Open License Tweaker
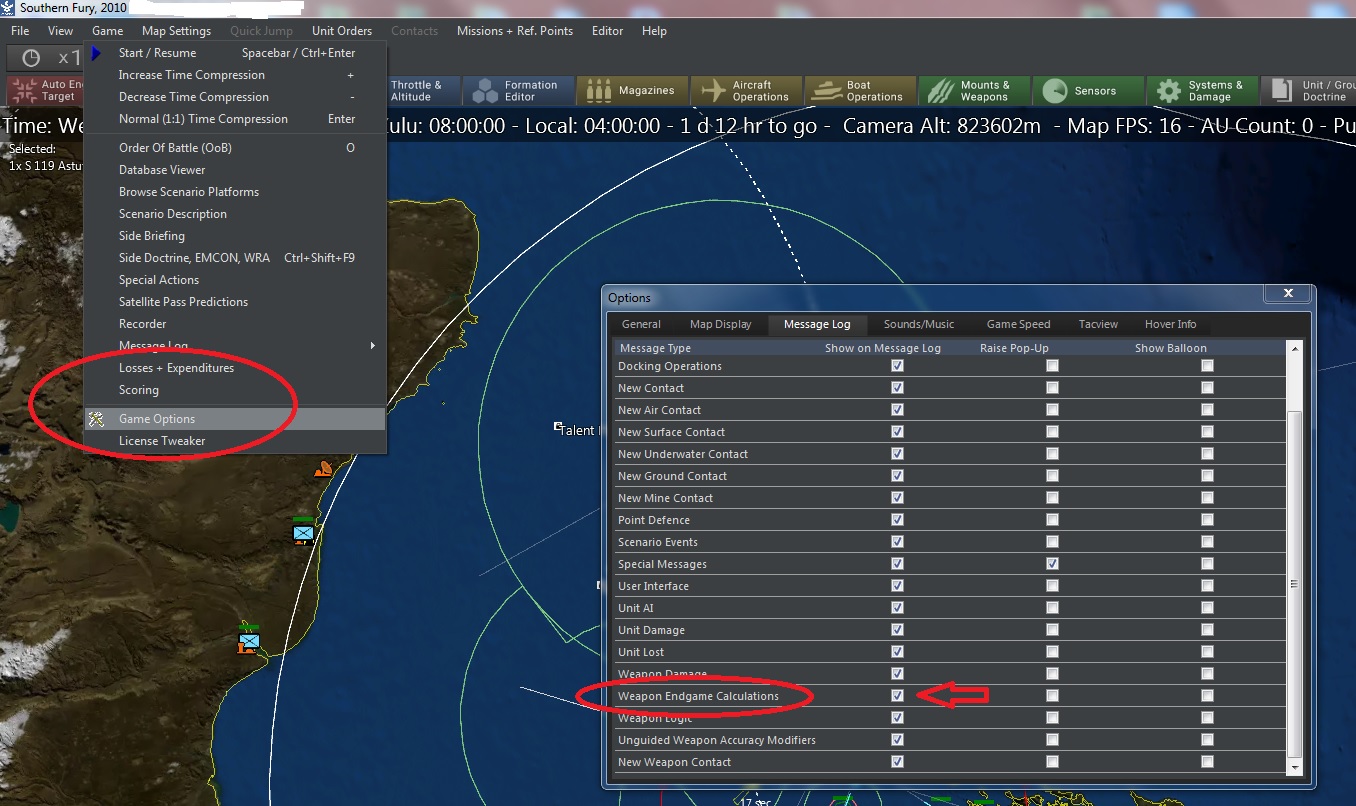Screen dimensions: 1356x806 click(235, 441)
